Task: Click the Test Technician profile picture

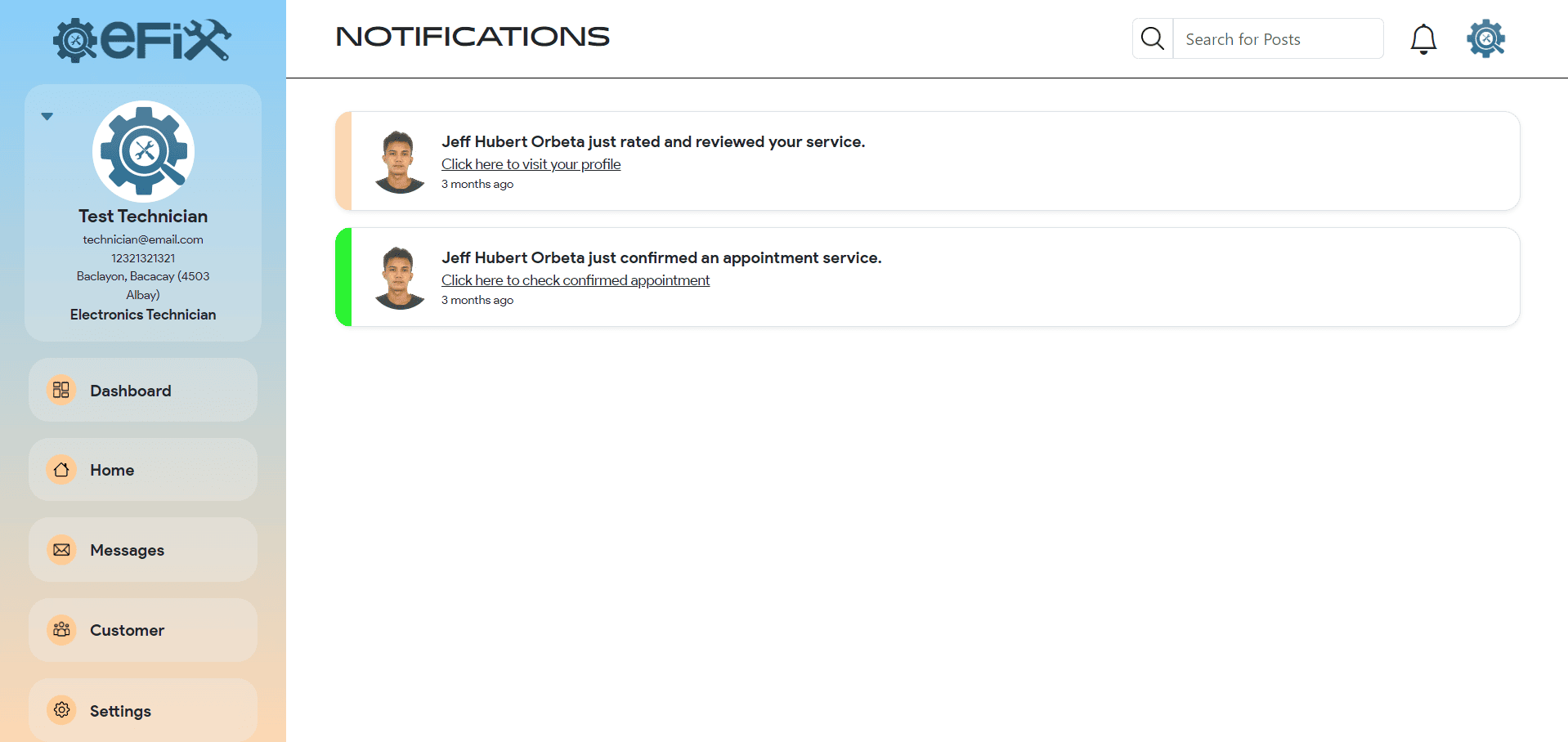Action: pyautogui.click(x=143, y=151)
